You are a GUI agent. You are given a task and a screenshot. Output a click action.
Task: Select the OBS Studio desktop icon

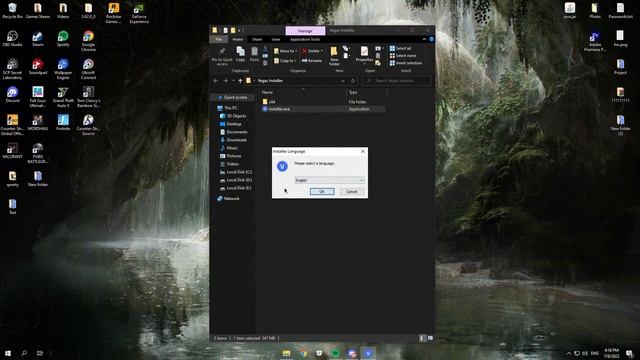(13, 39)
